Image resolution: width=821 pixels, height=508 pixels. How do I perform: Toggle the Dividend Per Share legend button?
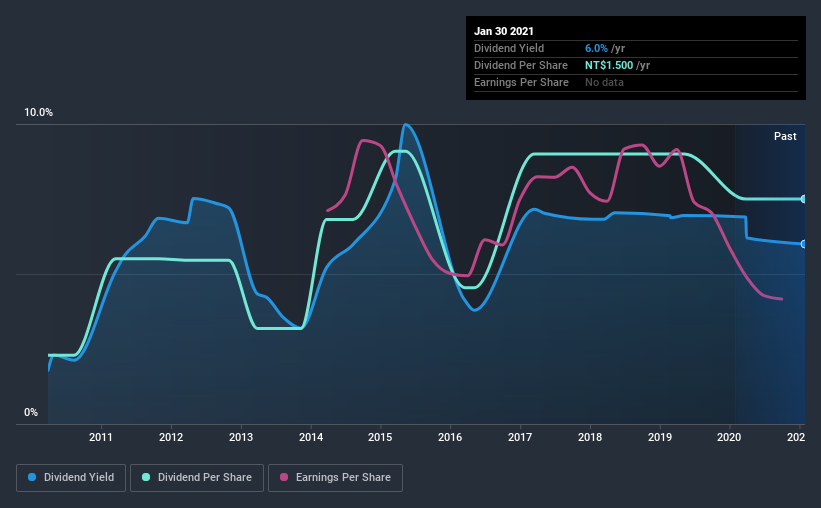pyautogui.click(x=197, y=478)
